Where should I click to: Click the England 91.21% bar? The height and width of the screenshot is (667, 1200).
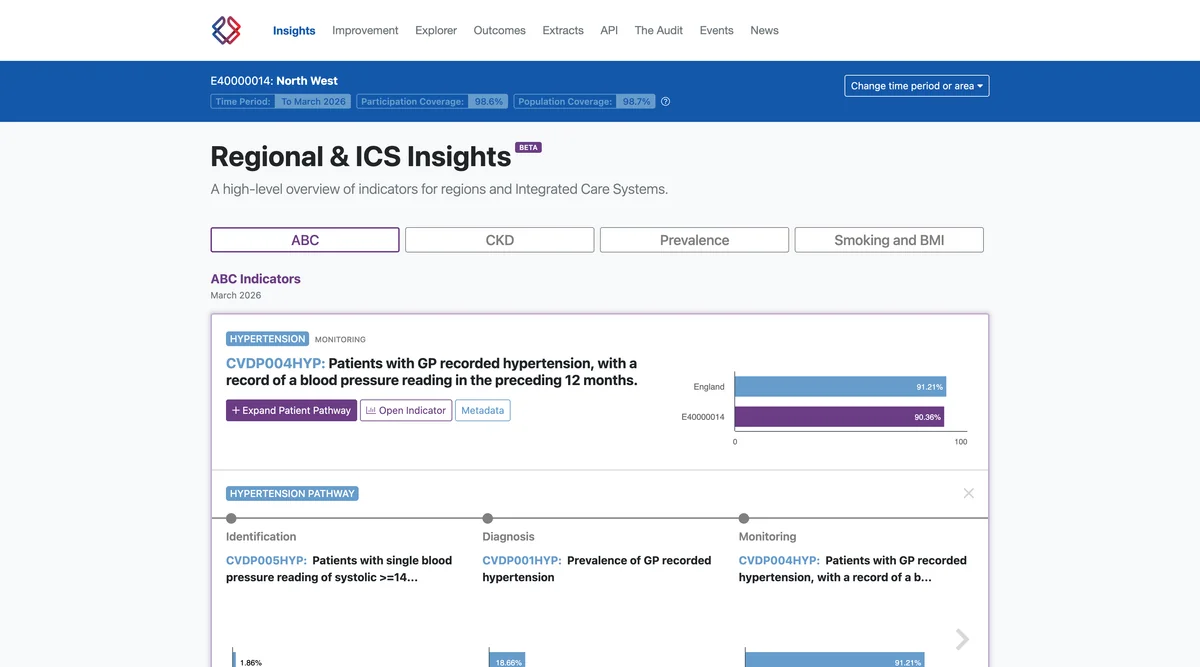click(x=840, y=387)
